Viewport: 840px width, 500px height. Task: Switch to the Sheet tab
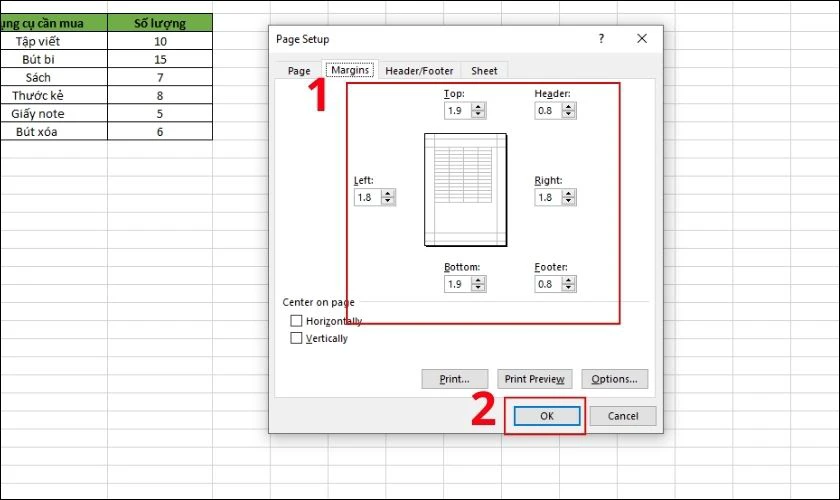click(x=484, y=71)
